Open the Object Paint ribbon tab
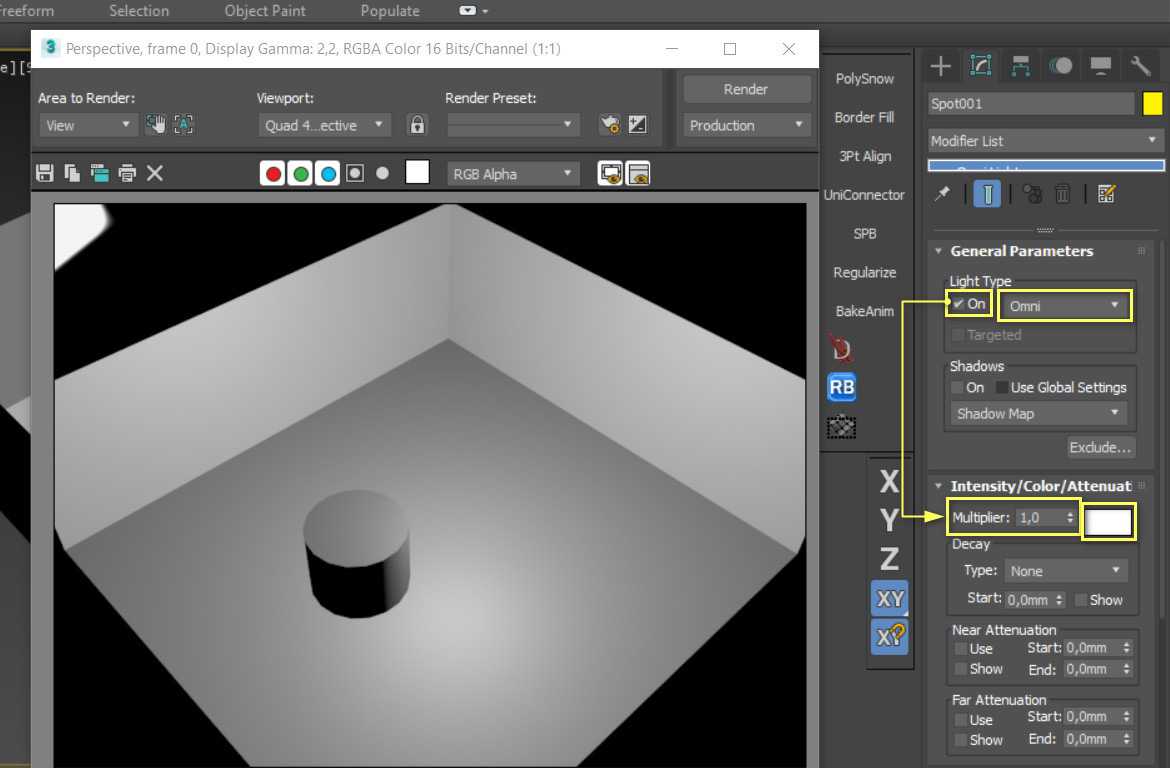 click(x=266, y=11)
